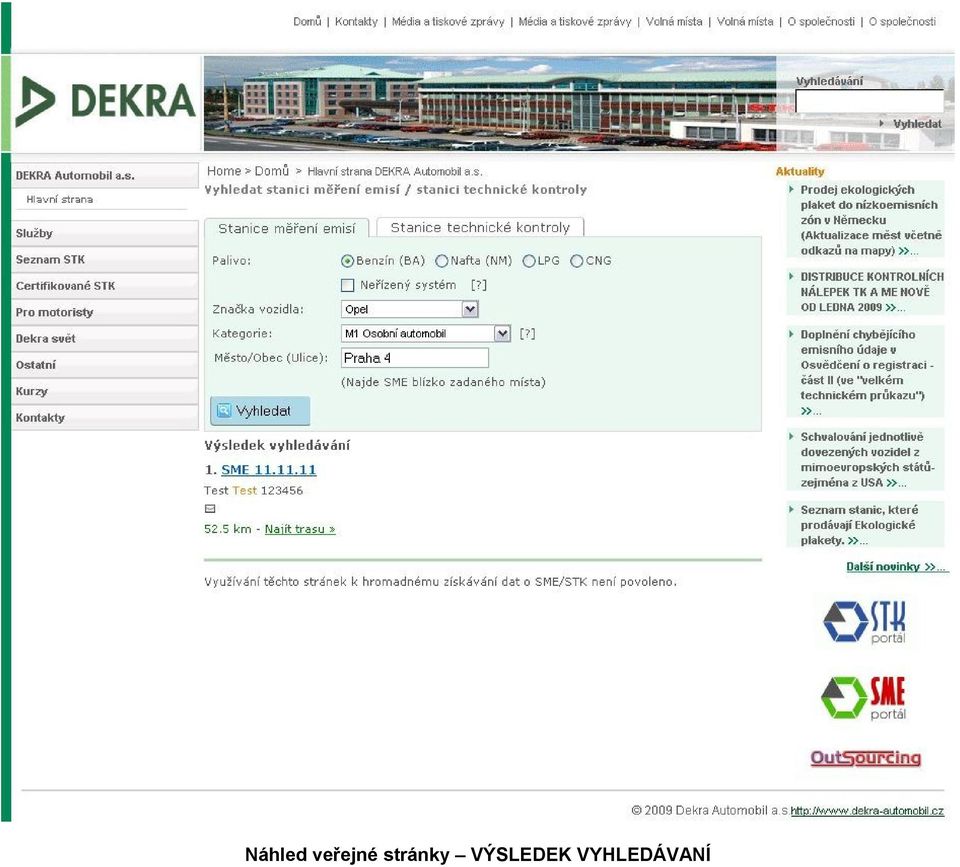The height and width of the screenshot is (867, 960).
Task: Choose LPG as the fuel type
Action: [529, 261]
